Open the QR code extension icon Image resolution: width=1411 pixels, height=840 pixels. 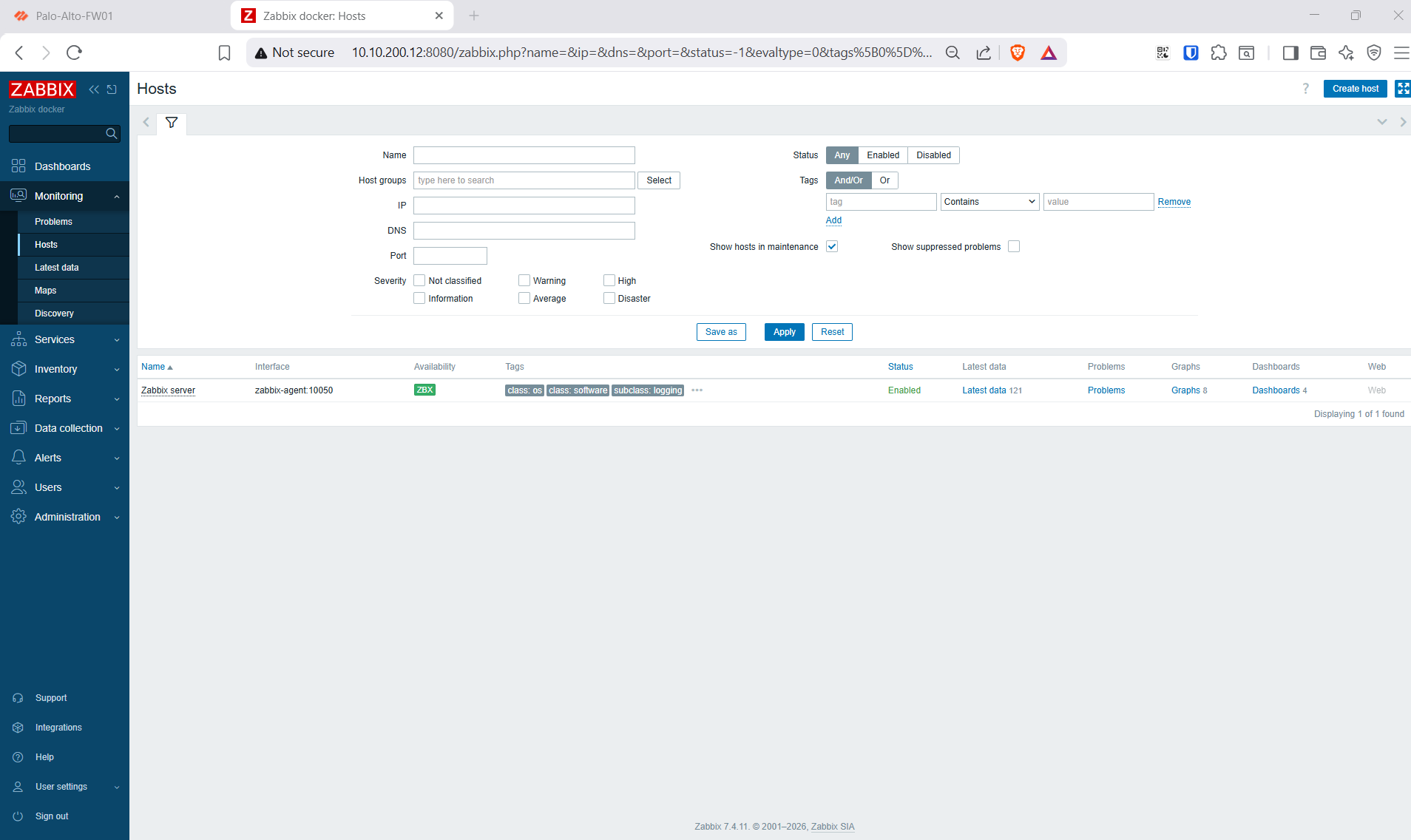coord(1163,52)
